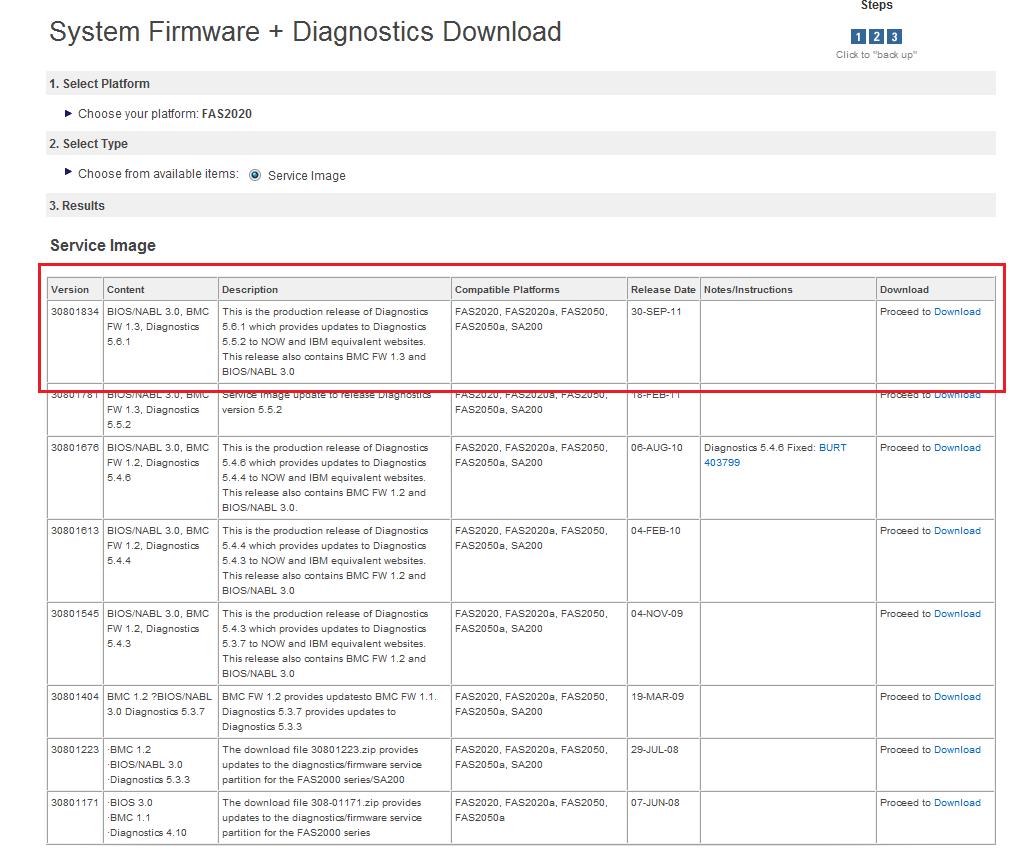Download version 30801613 released 04-FEB-10

point(957,531)
